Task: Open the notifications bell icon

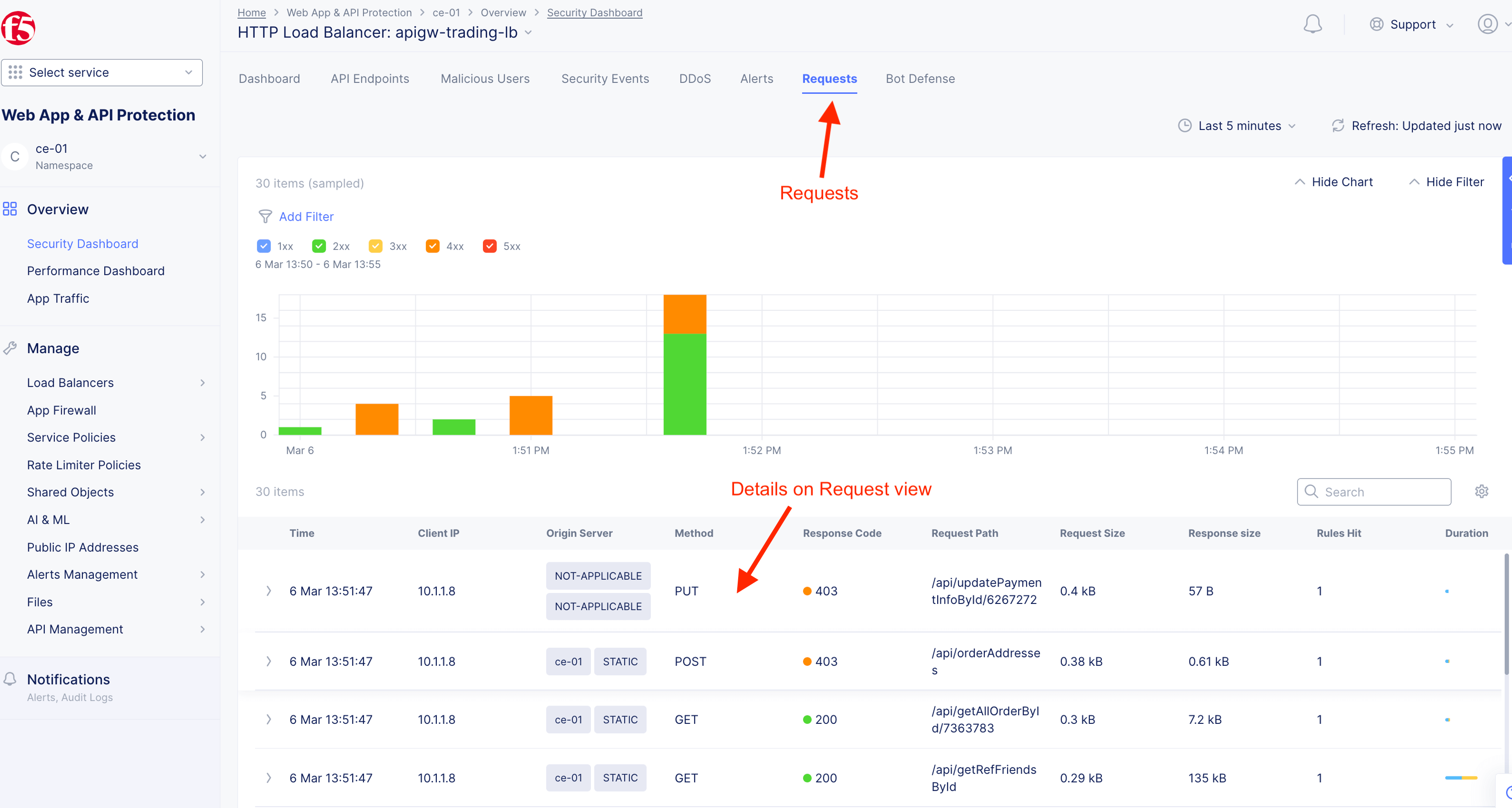Action: click(1313, 24)
